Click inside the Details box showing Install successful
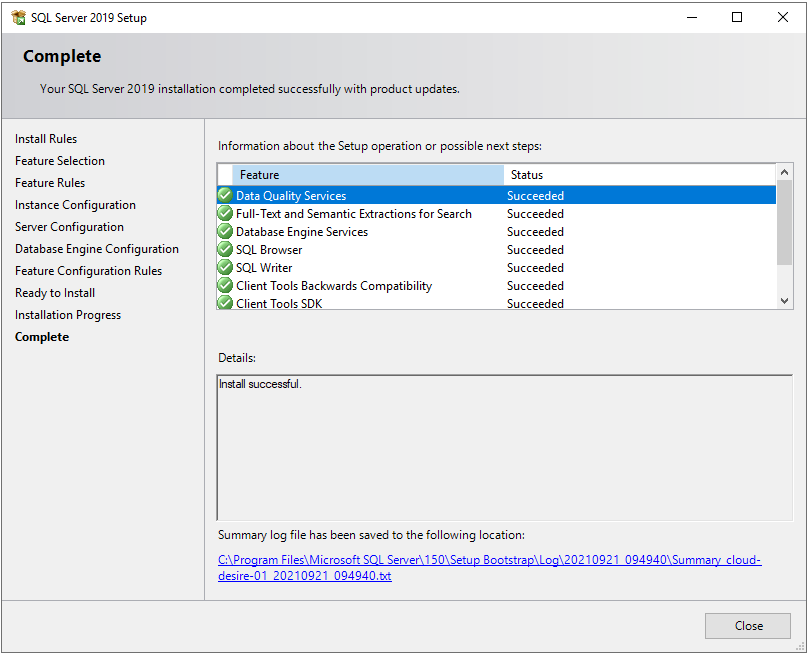The image size is (812, 657). (x=505, y=448)
